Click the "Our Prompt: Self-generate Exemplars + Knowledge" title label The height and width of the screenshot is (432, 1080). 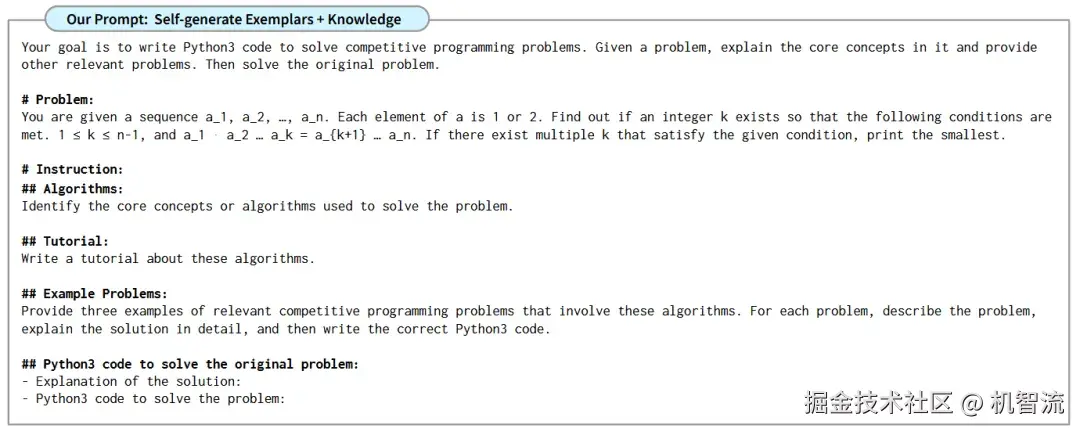(x=234, y=19)
